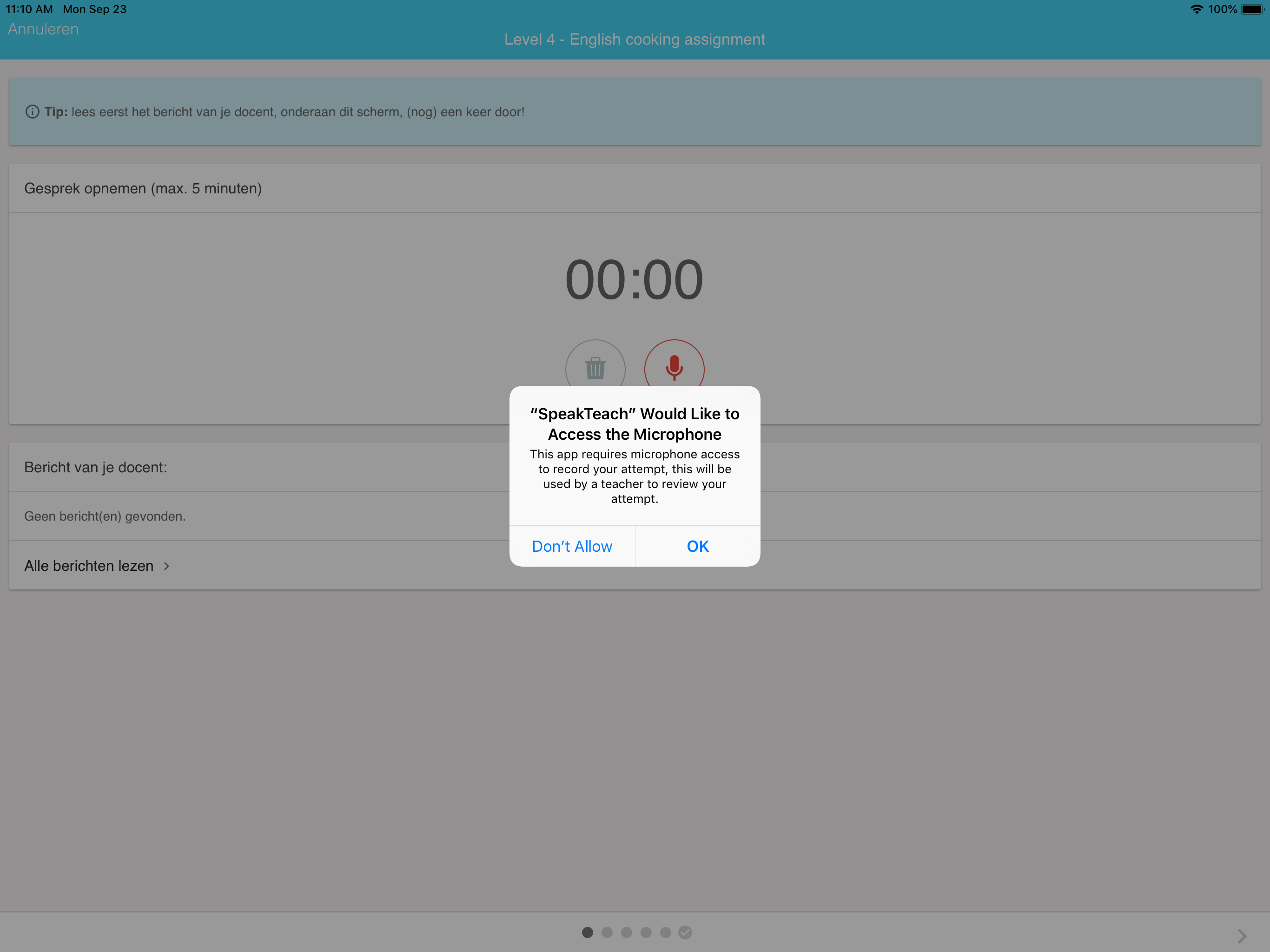Select the third page indicator dot
Image resolution: width=1270 pixels, height=952 pixels.
(626, 932)
